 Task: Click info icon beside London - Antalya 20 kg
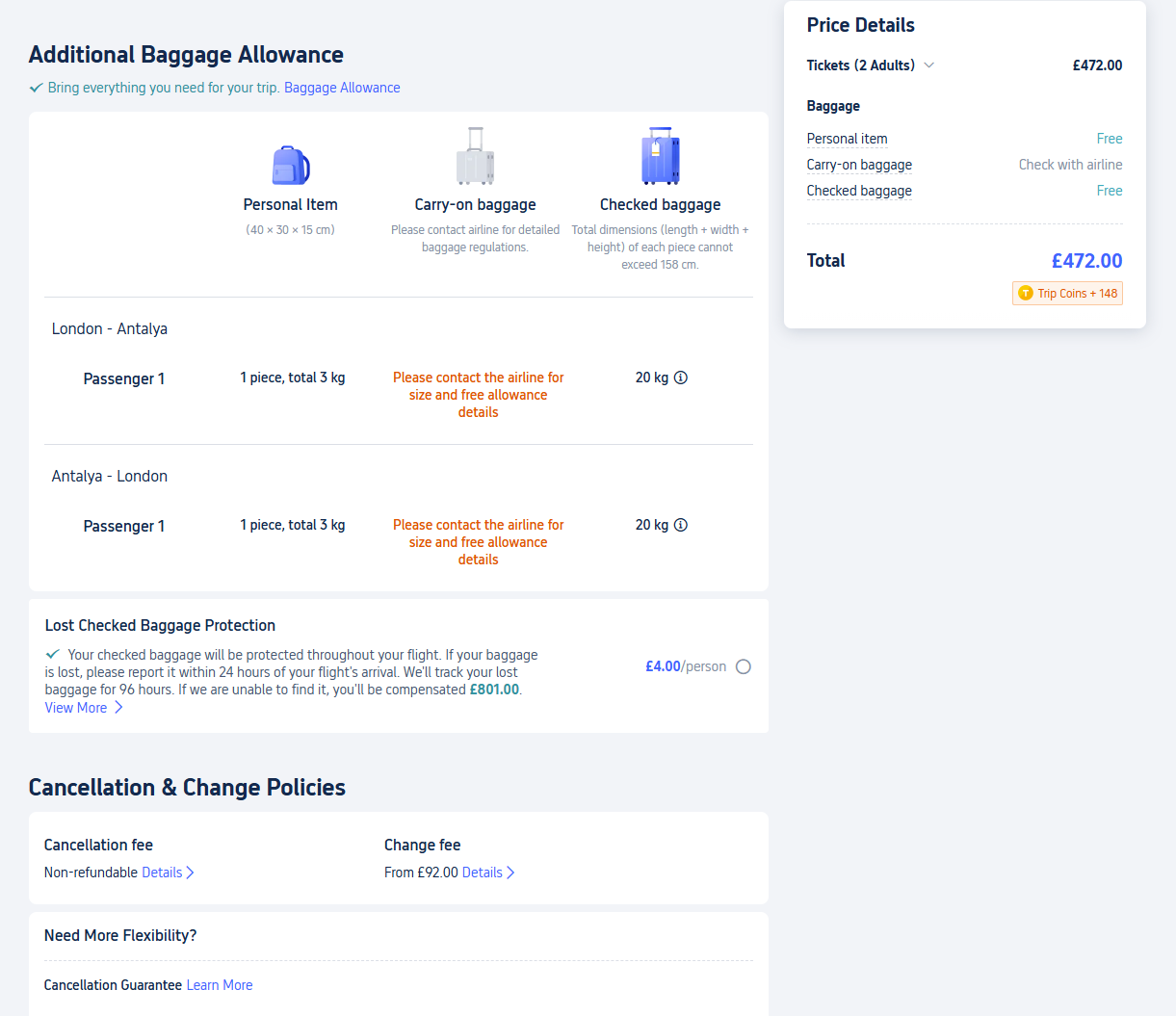[681, 378]
